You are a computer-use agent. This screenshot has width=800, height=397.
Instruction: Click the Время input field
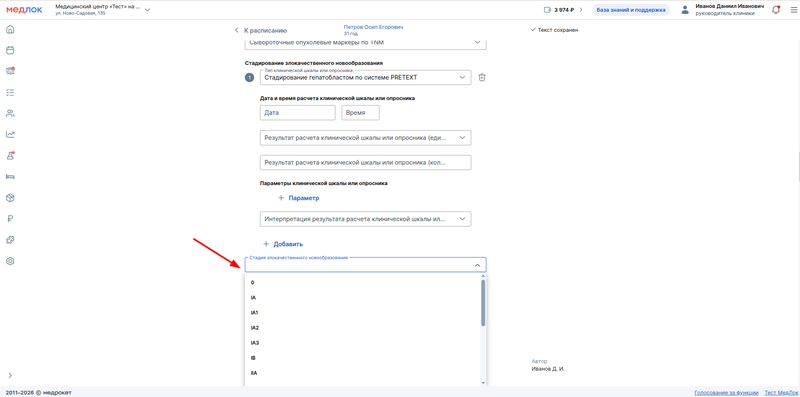360,113
